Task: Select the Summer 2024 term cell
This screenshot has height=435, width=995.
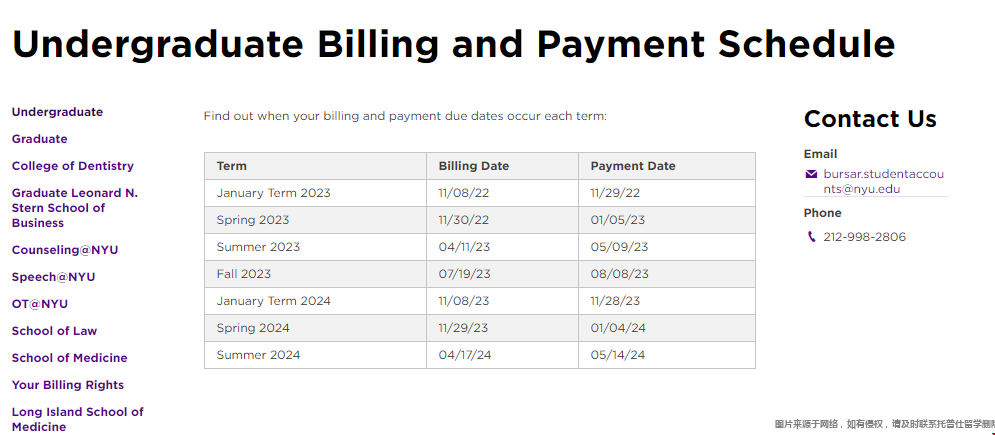Action: (x=315, y=355)
